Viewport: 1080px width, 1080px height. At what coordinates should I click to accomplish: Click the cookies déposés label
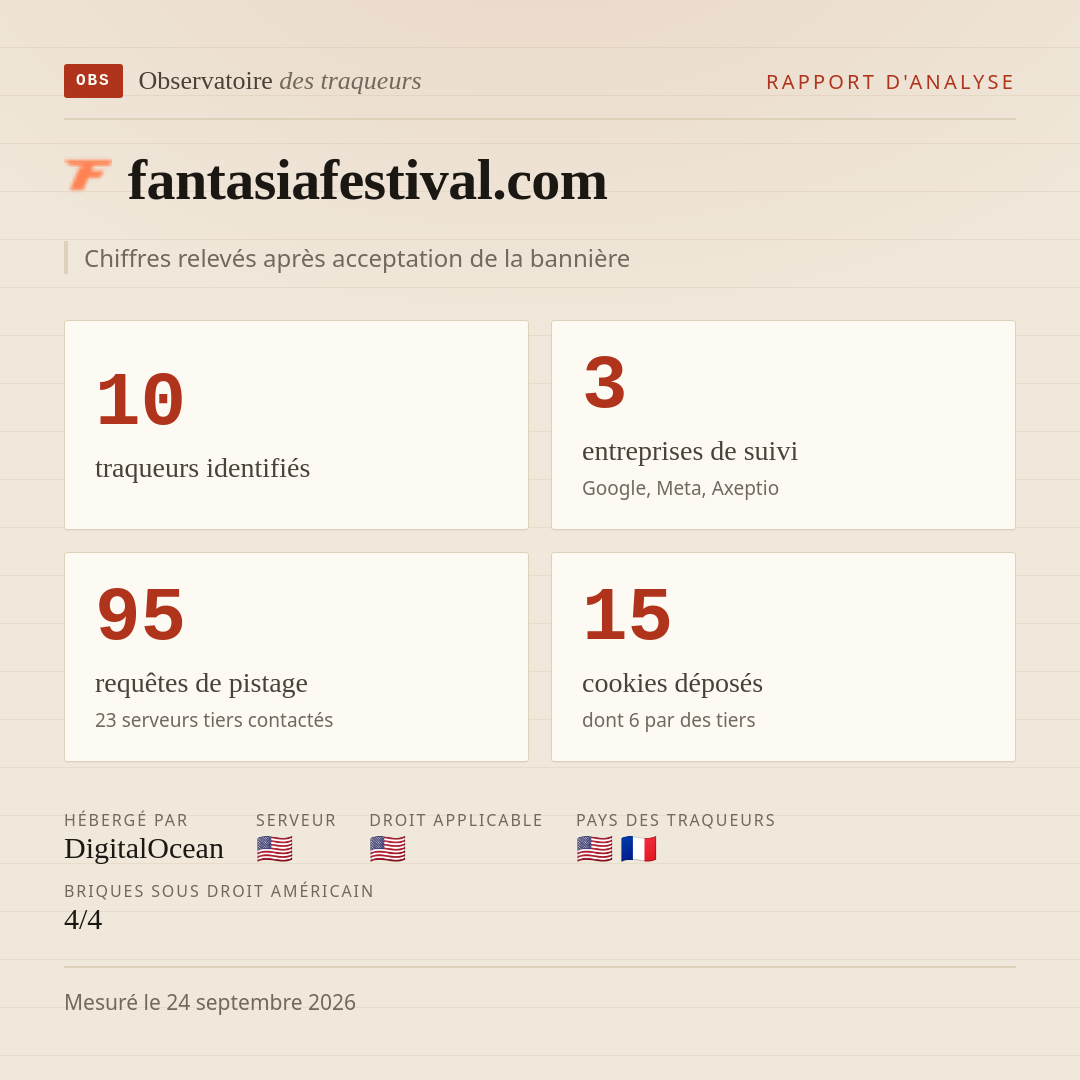(x=672, y=683)
